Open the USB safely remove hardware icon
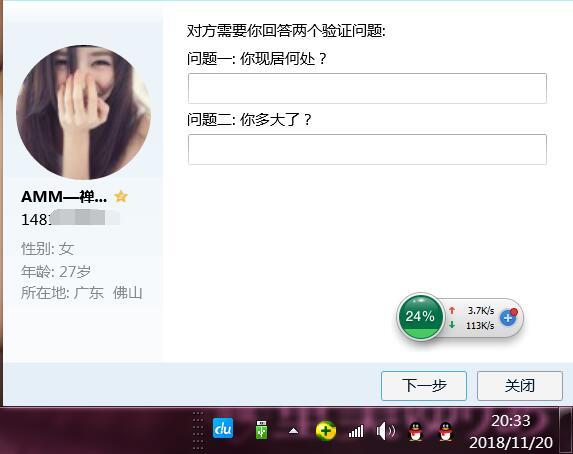The width and height of the screenshot is (573, 454). pyautogui.click(x=262, y=430)
